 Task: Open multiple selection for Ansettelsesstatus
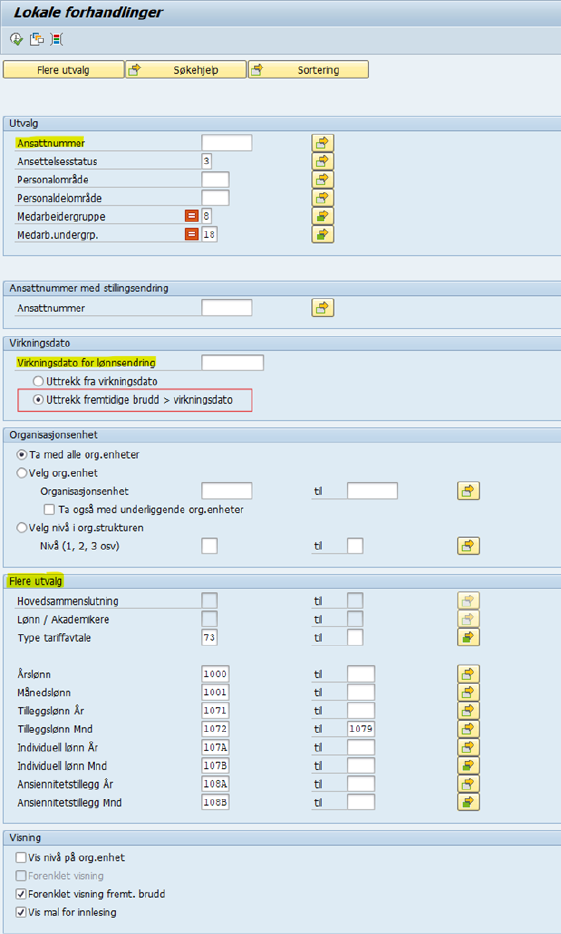click(322, 161)
